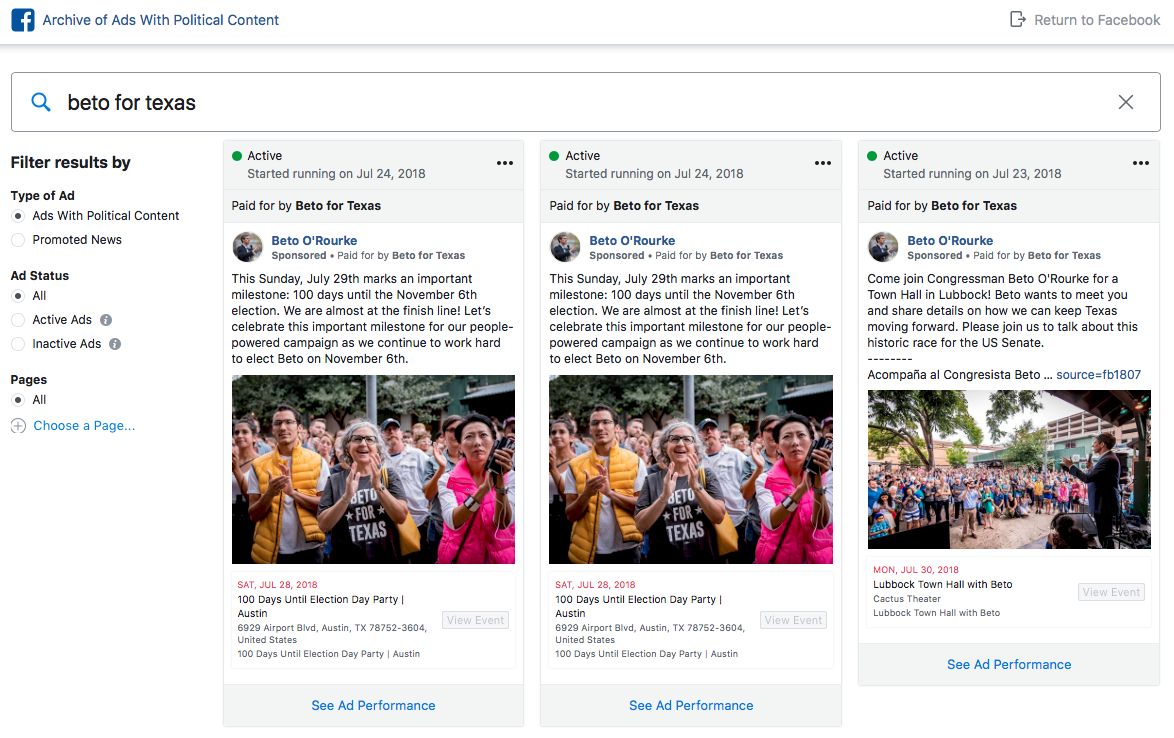This screenshot has height=738, width=1174.
Task: Click 'Cactus Theater' venue text
Action: 907,599
